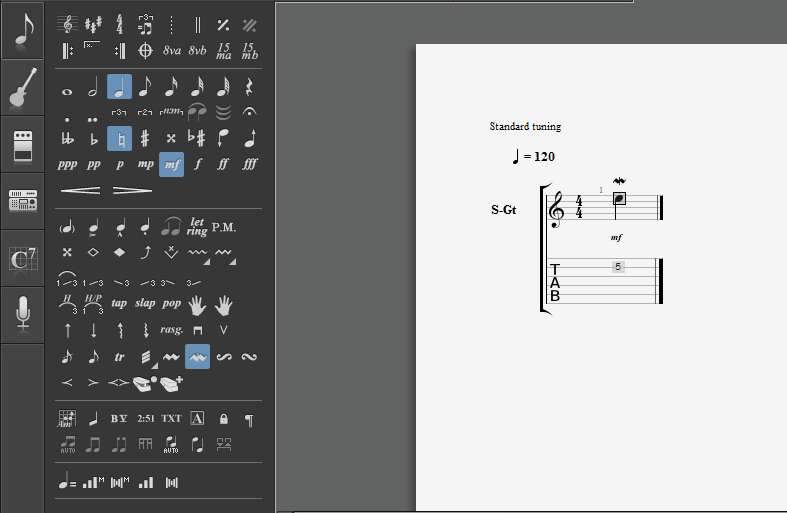Select the treble clef icon

pos(67,24)
